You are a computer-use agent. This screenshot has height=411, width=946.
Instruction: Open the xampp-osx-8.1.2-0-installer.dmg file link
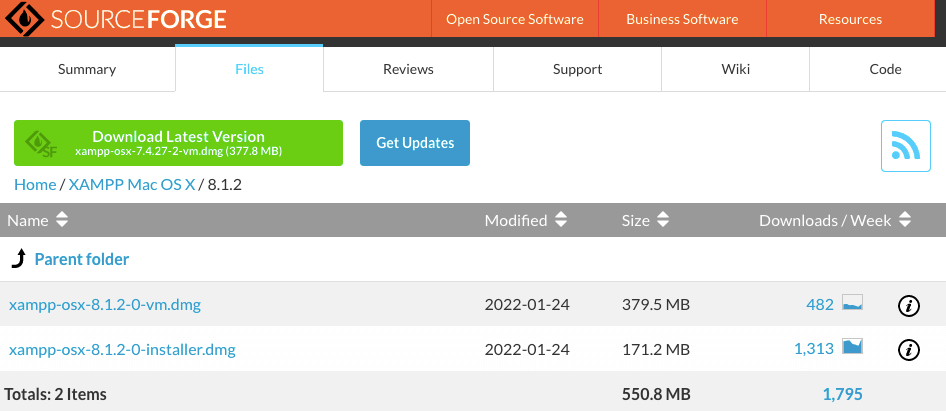tap(122, 349)
